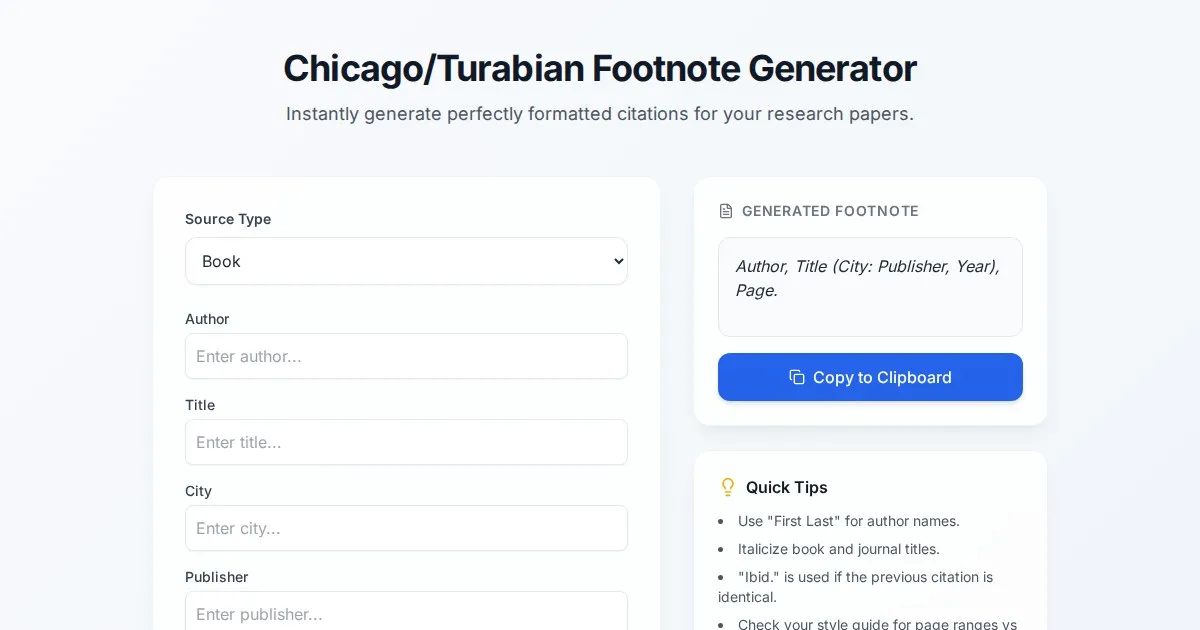Click into the Title text field
The image size is (1200, 630).
point(406,442)
